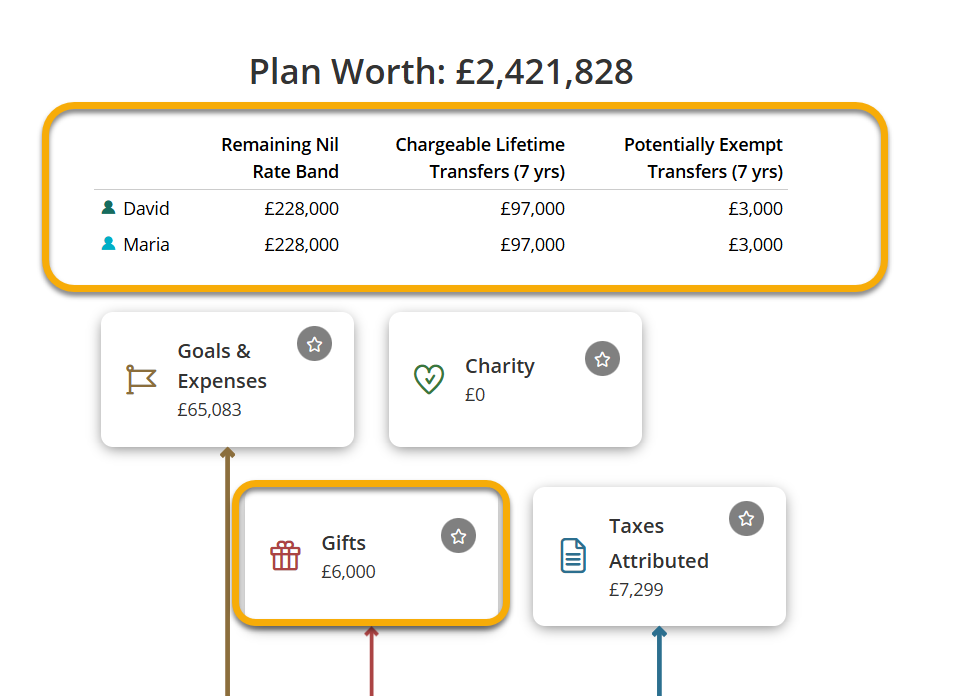This screenshot has height=696, width=958.
Task: Select the Remaining Nil Rate Band column header
Action: click(x=280, y=158)
